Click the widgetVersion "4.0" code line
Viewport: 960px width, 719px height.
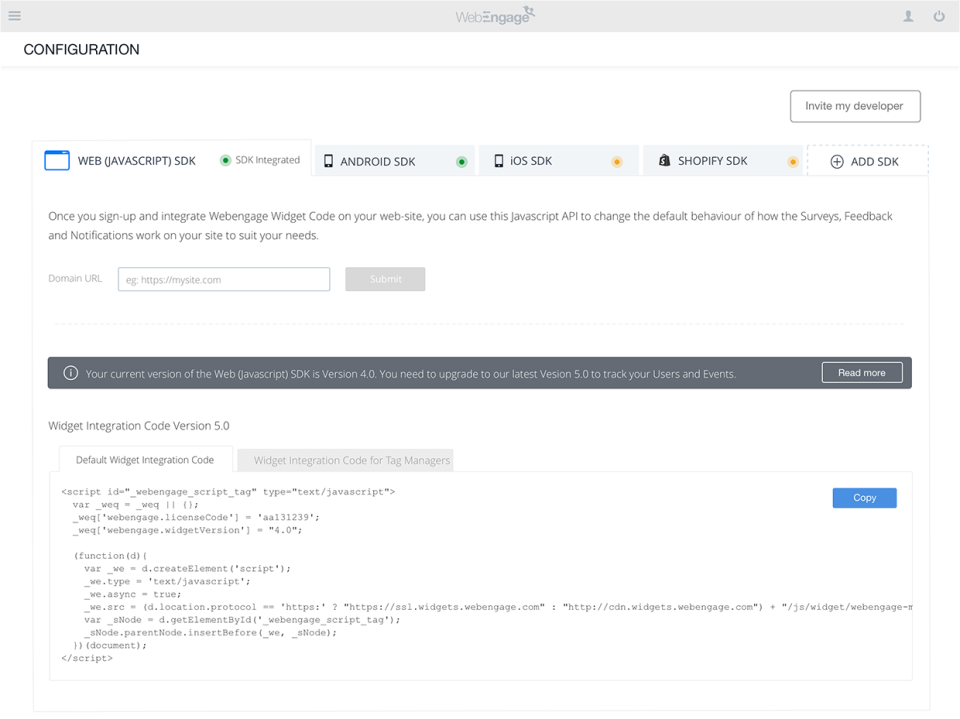coord(187,530)
